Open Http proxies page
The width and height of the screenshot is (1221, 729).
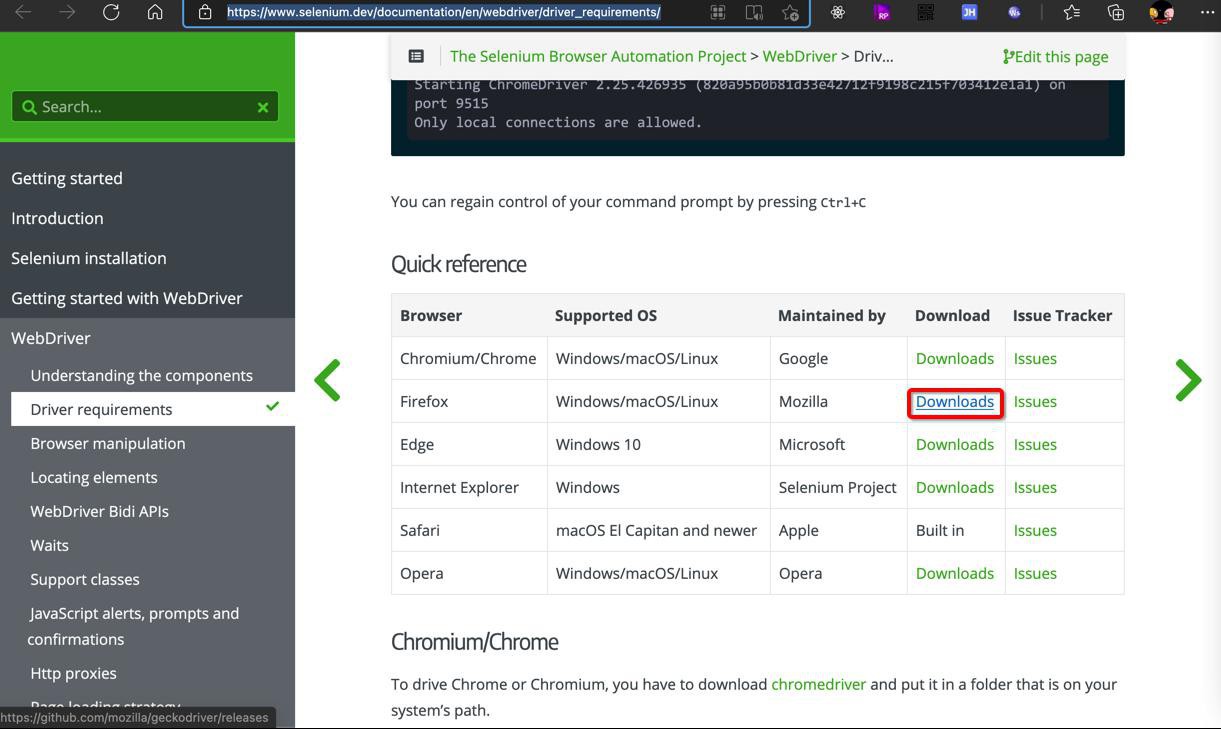click(73, 673)
